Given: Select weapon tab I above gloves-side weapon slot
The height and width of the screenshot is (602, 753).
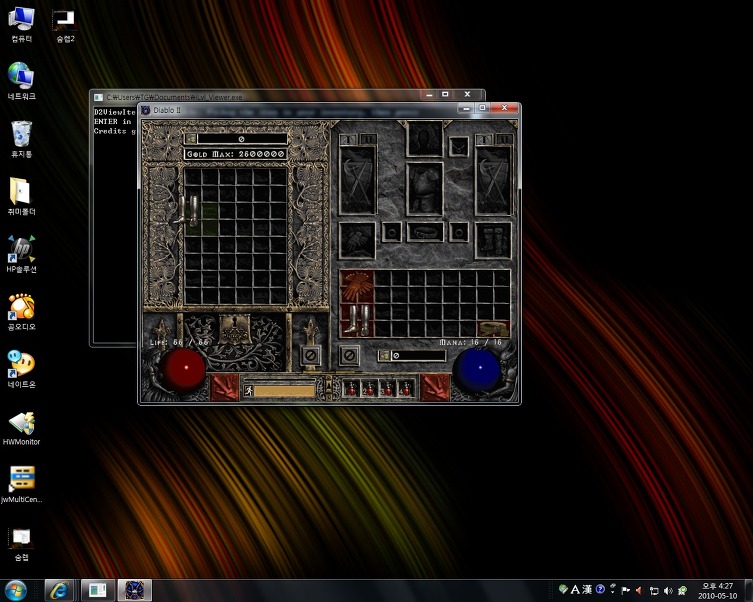Looking at the screenshot, I should tap(348, 140).
